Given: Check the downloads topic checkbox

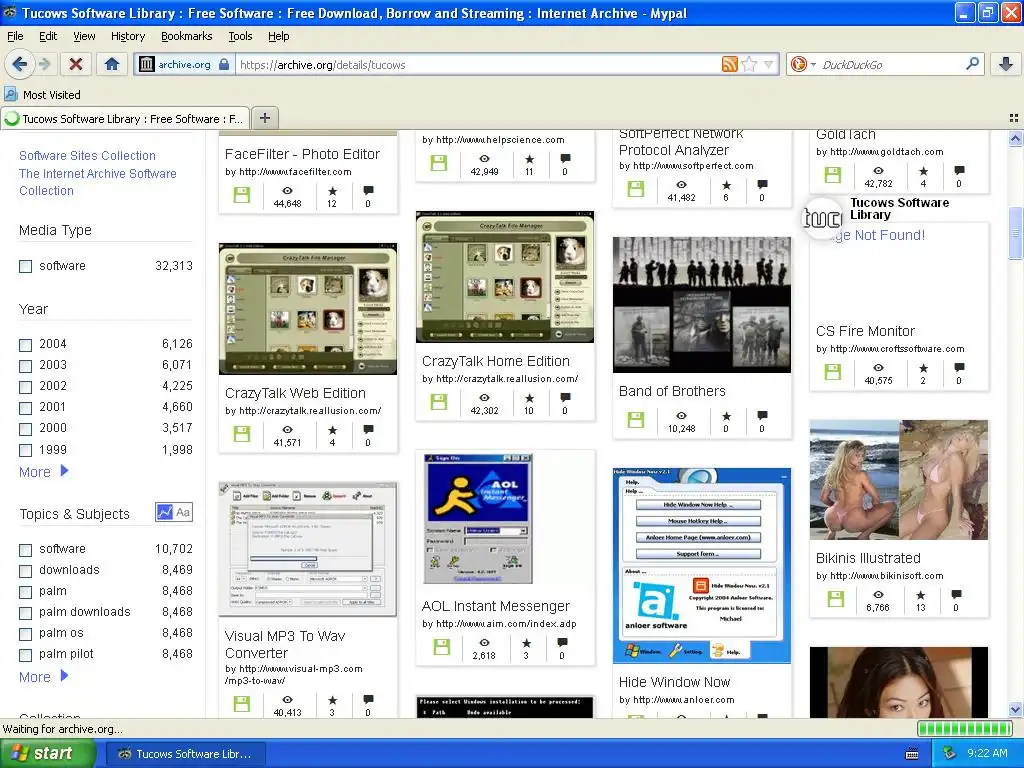Looking at the screenshot, I should point(25,571).
